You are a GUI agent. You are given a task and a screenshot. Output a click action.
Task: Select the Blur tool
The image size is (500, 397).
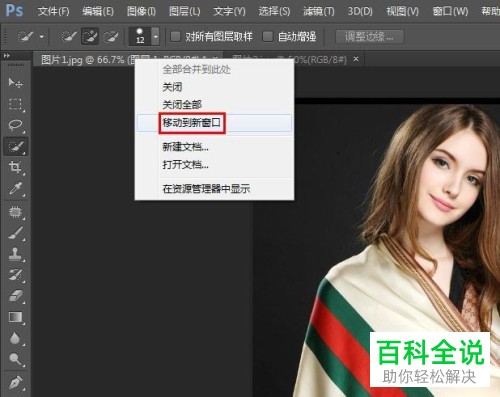[x=15, y=338]
